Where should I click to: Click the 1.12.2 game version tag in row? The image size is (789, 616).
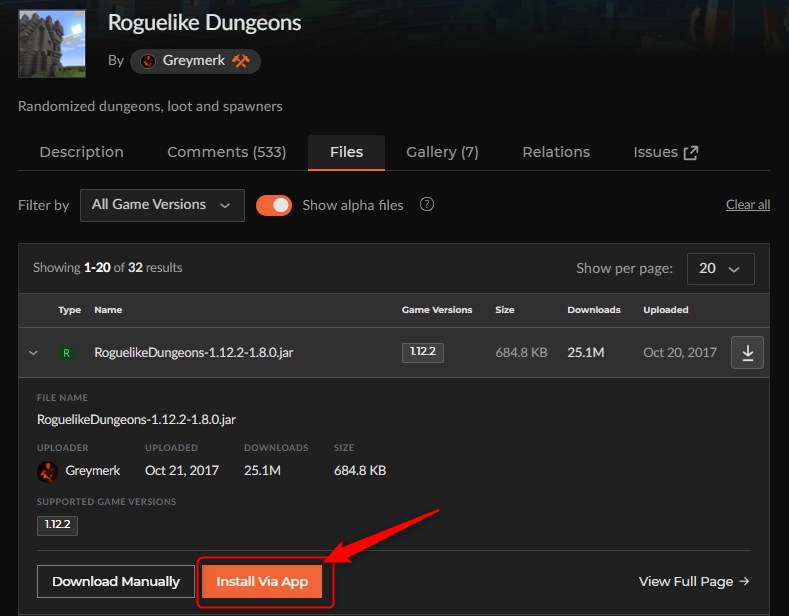(423, 352)
